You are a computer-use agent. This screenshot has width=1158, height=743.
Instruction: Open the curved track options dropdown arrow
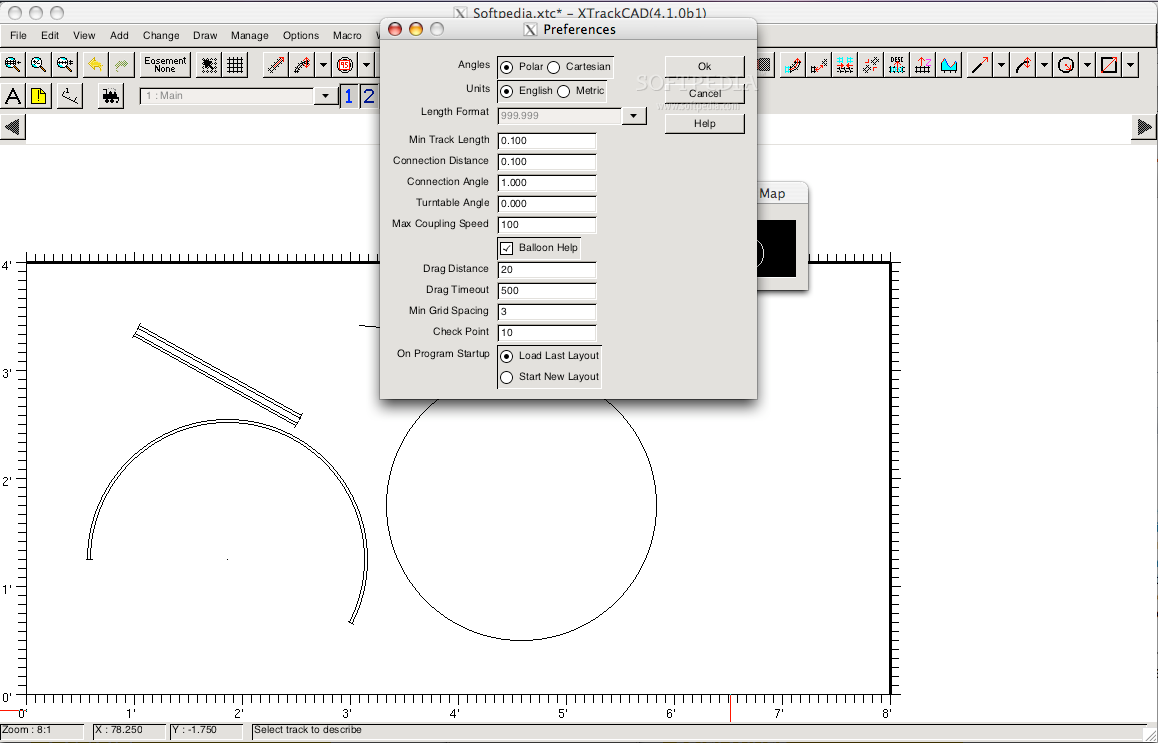click(x=323, y=65)
